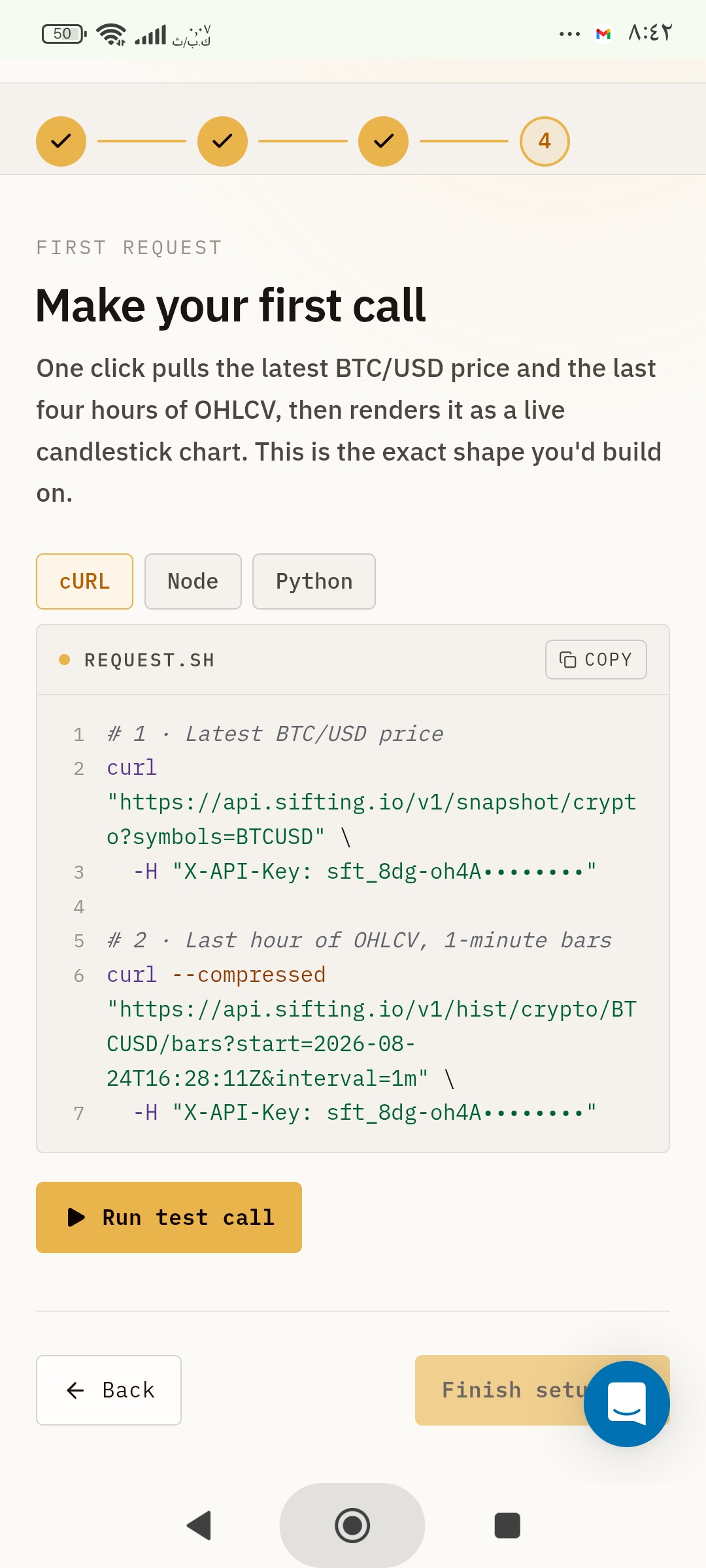
Task: Tap the three-dots overflow in status bar
Action: [569, 33]
